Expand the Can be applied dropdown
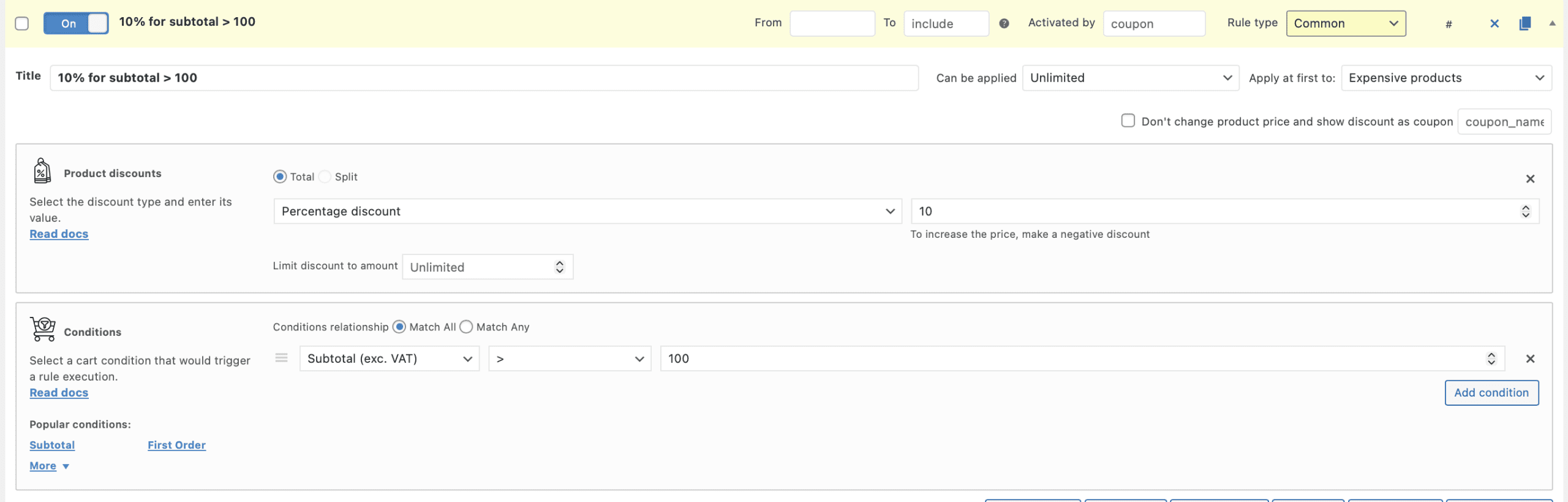Screen dimensions: 1568x502 [1130, 78]
